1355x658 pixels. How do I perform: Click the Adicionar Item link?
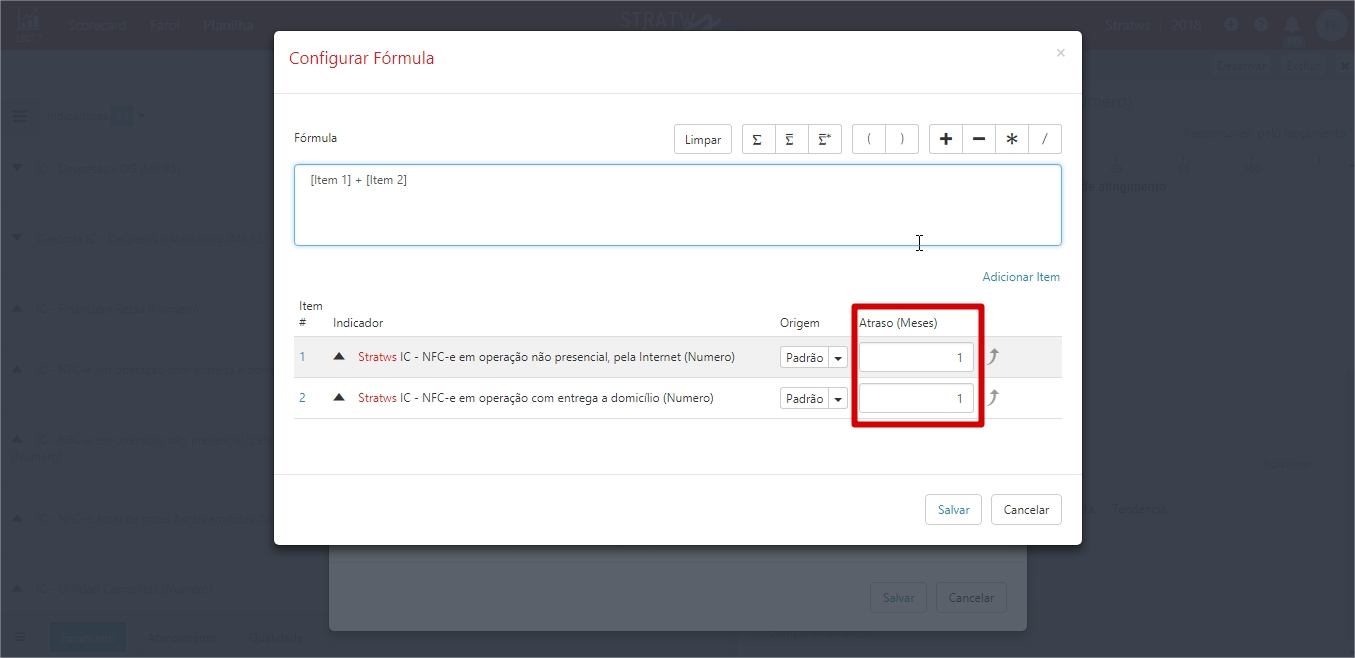point(1021,277)
